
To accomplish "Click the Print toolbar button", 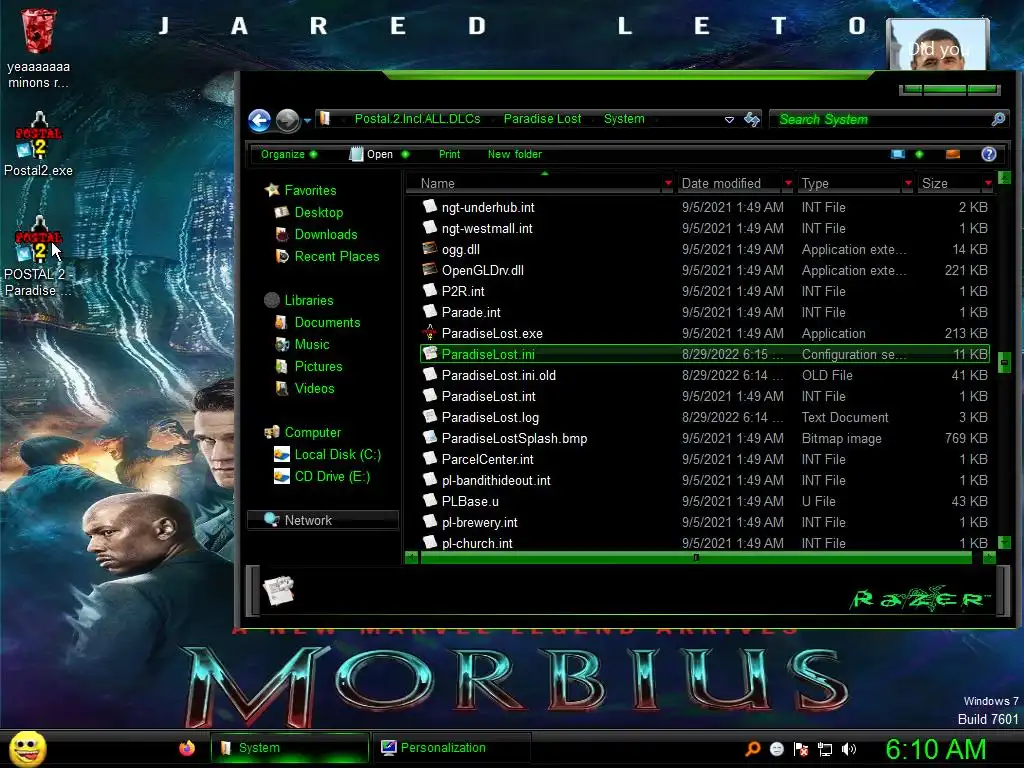I will 449,155.
